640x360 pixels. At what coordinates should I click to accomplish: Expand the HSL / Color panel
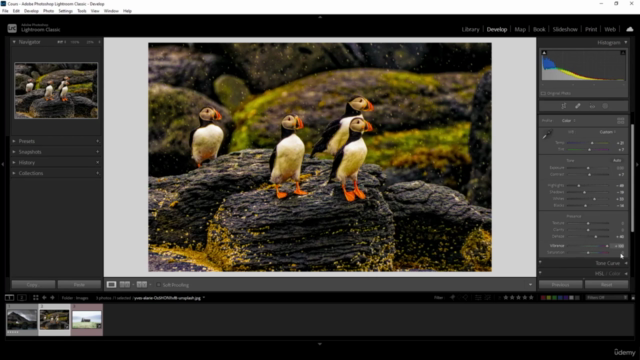(x=626, y=273)
